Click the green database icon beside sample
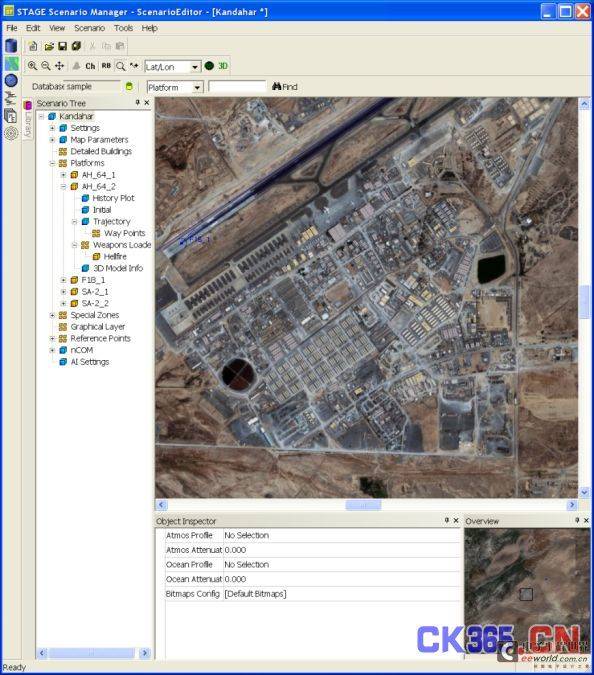594x675 pixels. pos(129,87)
